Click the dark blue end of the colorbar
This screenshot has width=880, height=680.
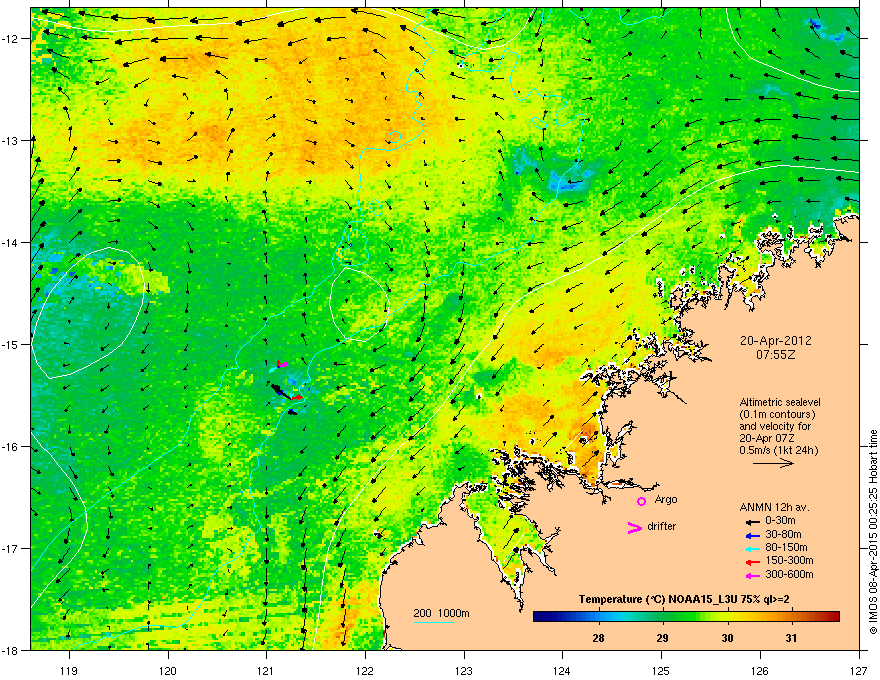[x=539, y=617]
